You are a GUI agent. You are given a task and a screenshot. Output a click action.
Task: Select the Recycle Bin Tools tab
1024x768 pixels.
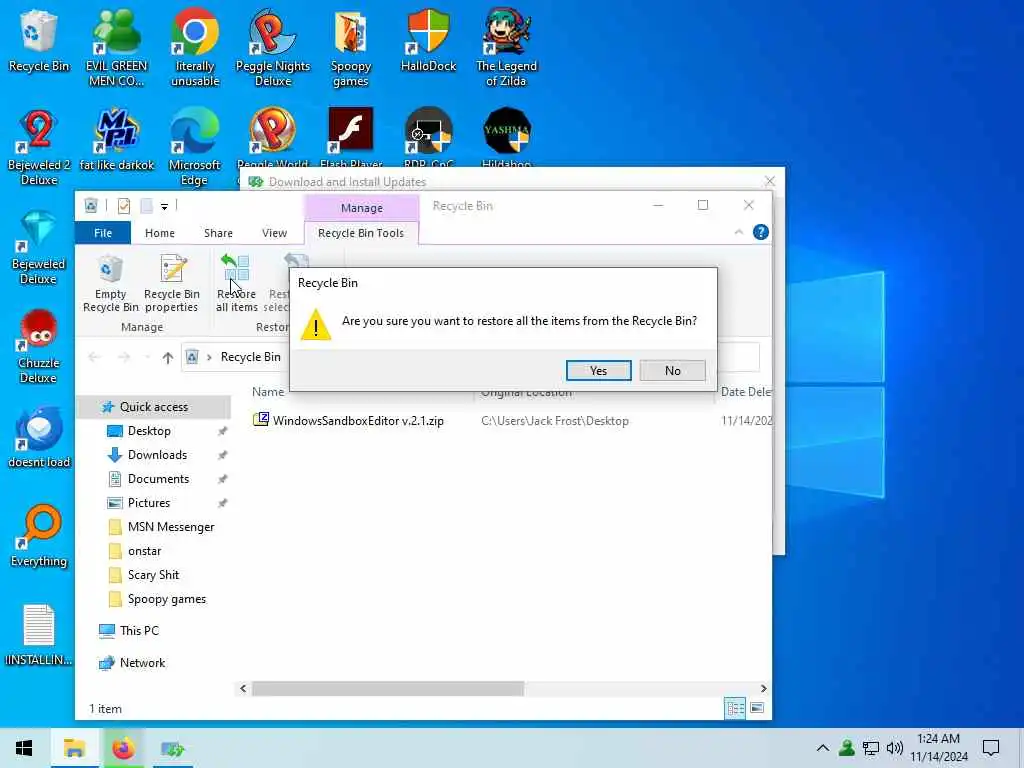(361, 232)
